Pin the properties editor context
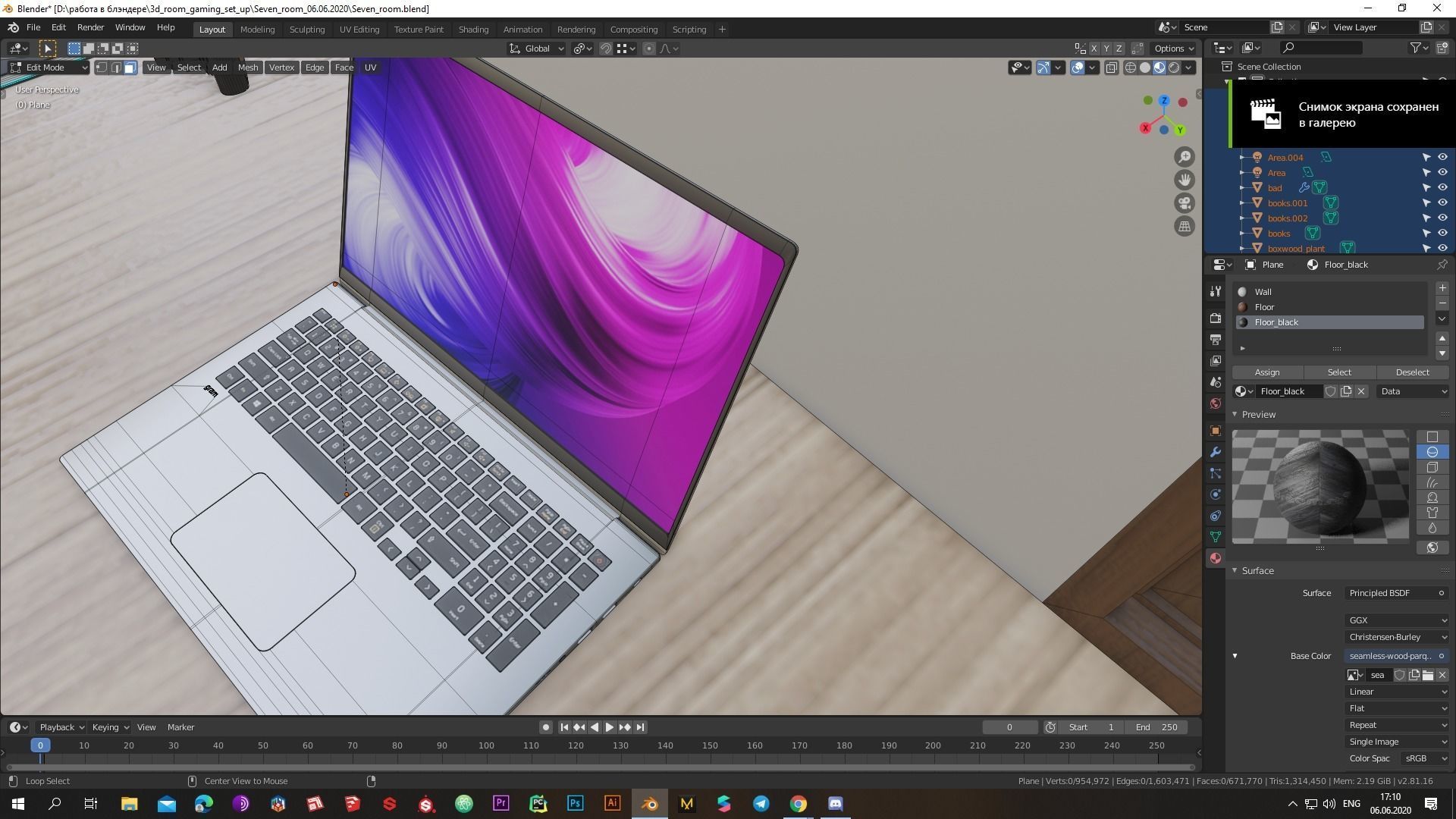 coord(1442,265)
